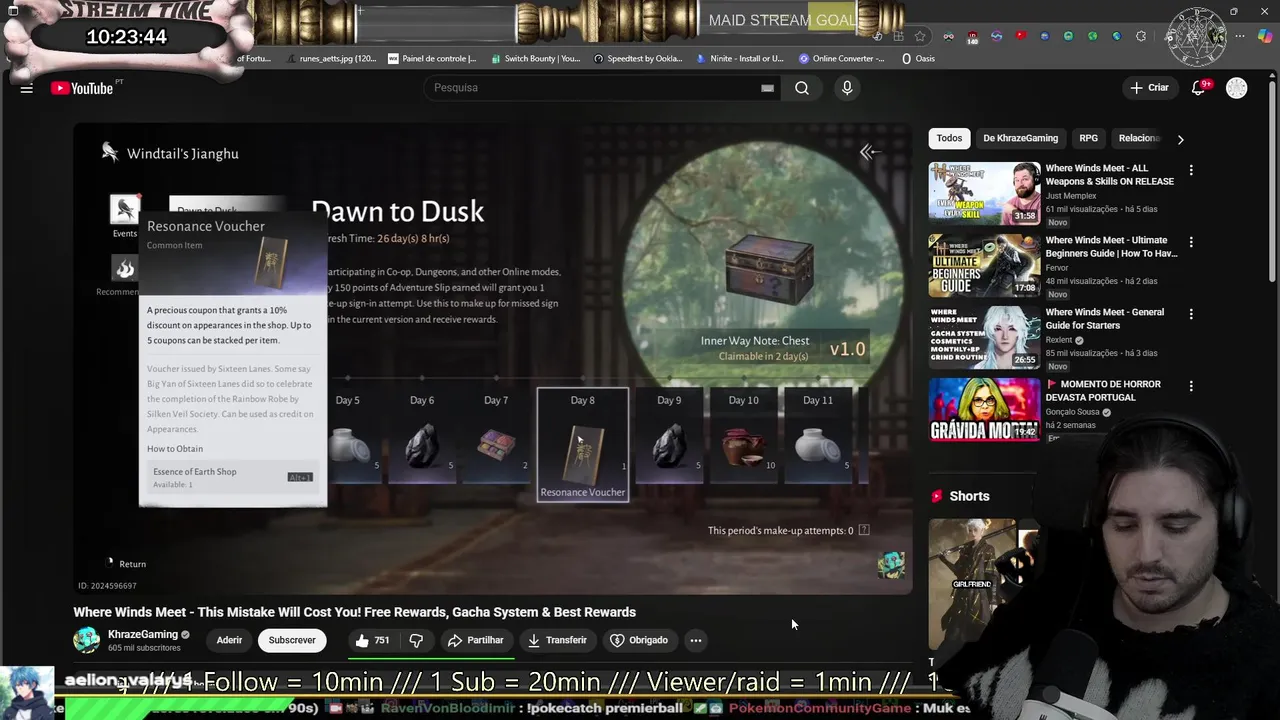
Task: Click the Obrigado thanks button
Action: 639,640
